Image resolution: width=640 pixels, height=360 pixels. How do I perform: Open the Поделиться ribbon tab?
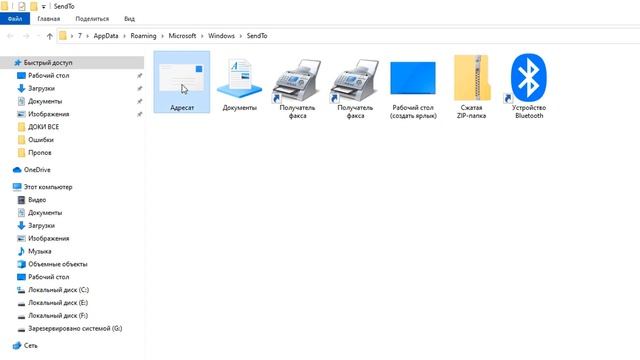[92, 19]
